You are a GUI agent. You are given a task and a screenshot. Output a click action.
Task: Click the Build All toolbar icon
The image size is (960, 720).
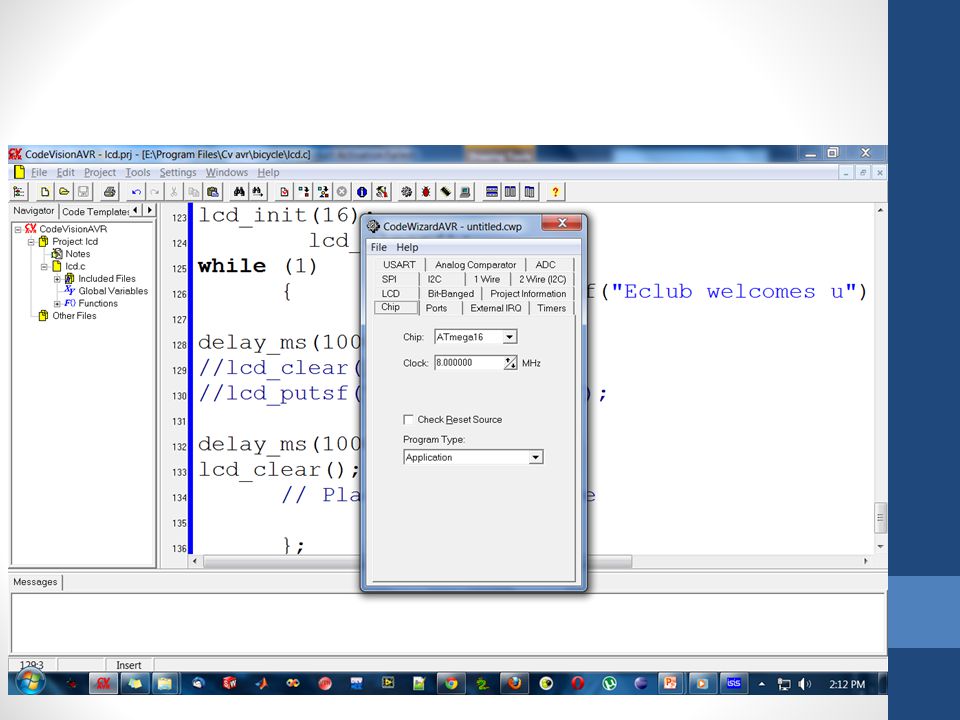pos(323,192)
